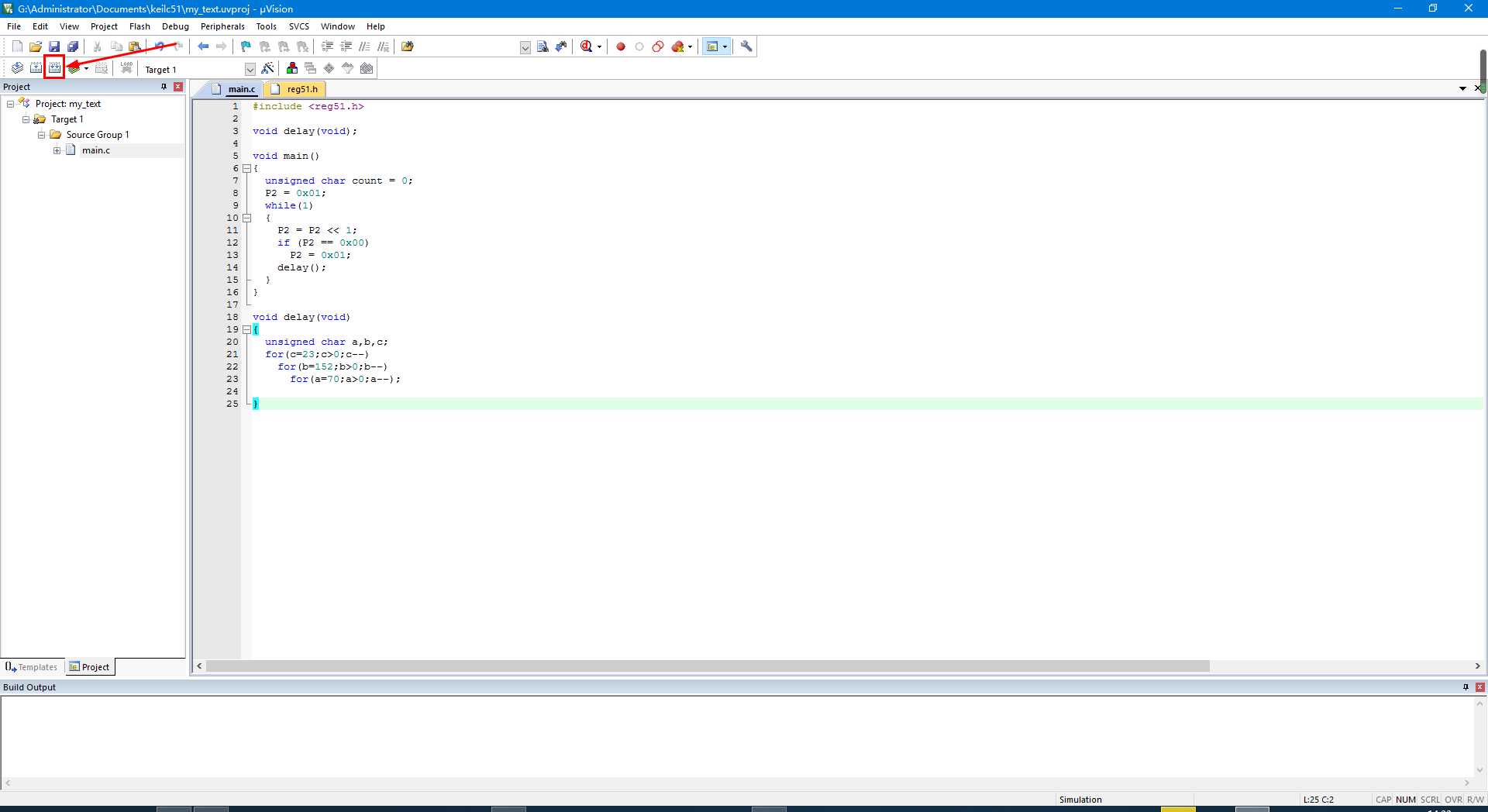Open Options for Target magic wand icon
This screenshot has width=1488, height=812.
coord(267,68)
